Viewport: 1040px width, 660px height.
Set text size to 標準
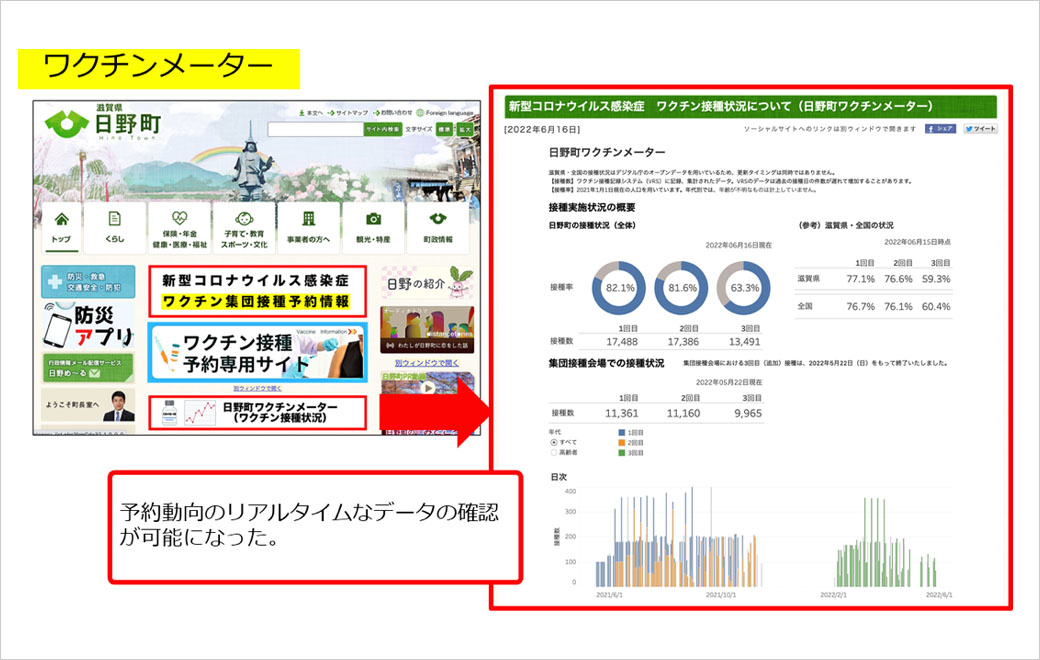tap(444, 129)
